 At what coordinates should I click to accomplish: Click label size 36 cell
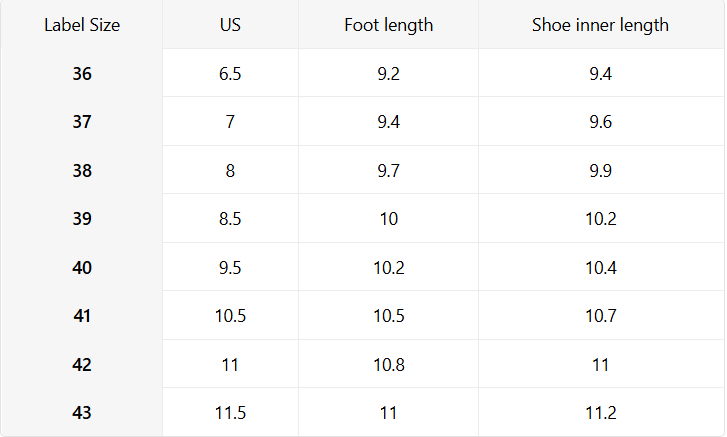(x=82, y=73)
